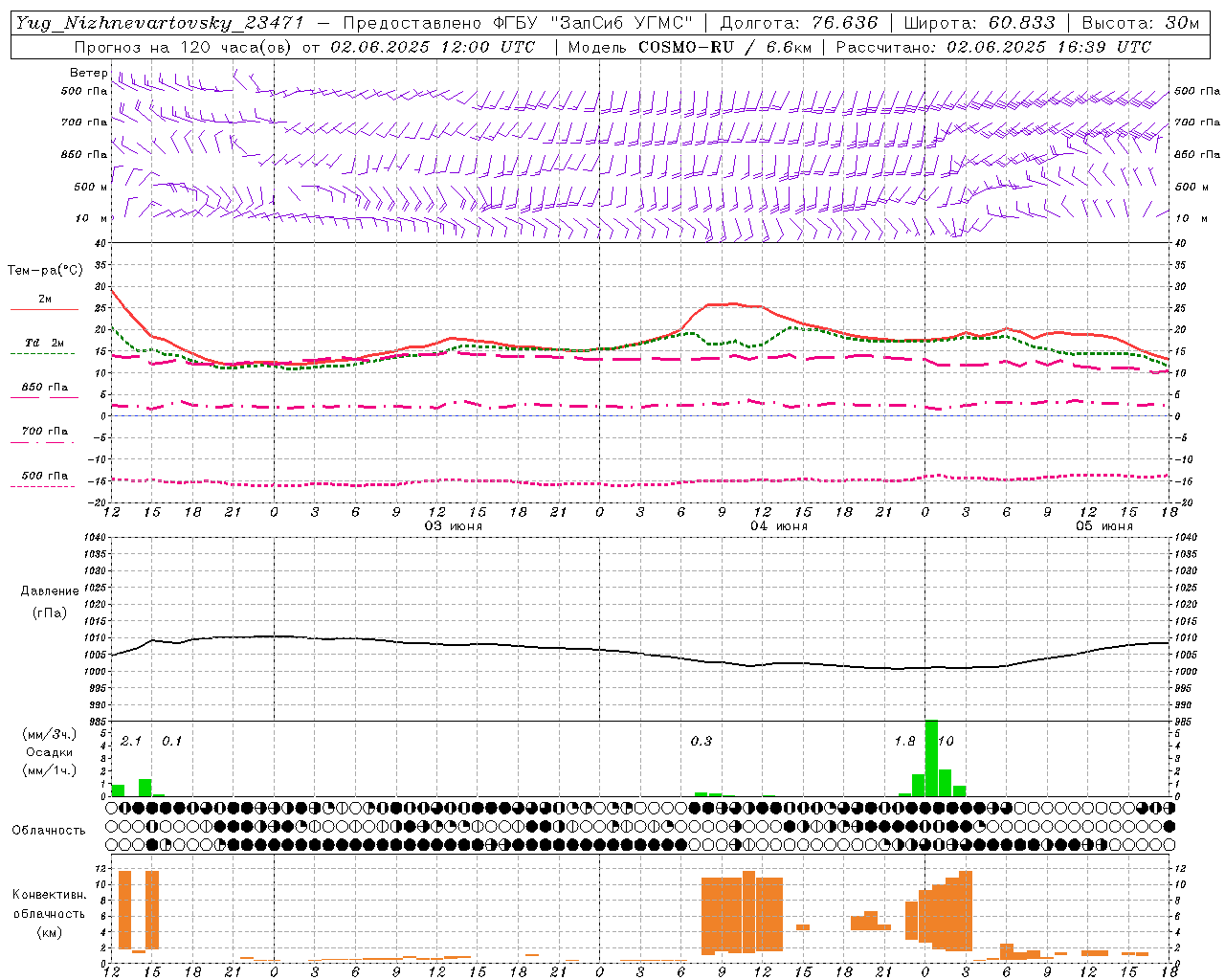Click the '500 гПа' temperature legend entry

[45, 476]
